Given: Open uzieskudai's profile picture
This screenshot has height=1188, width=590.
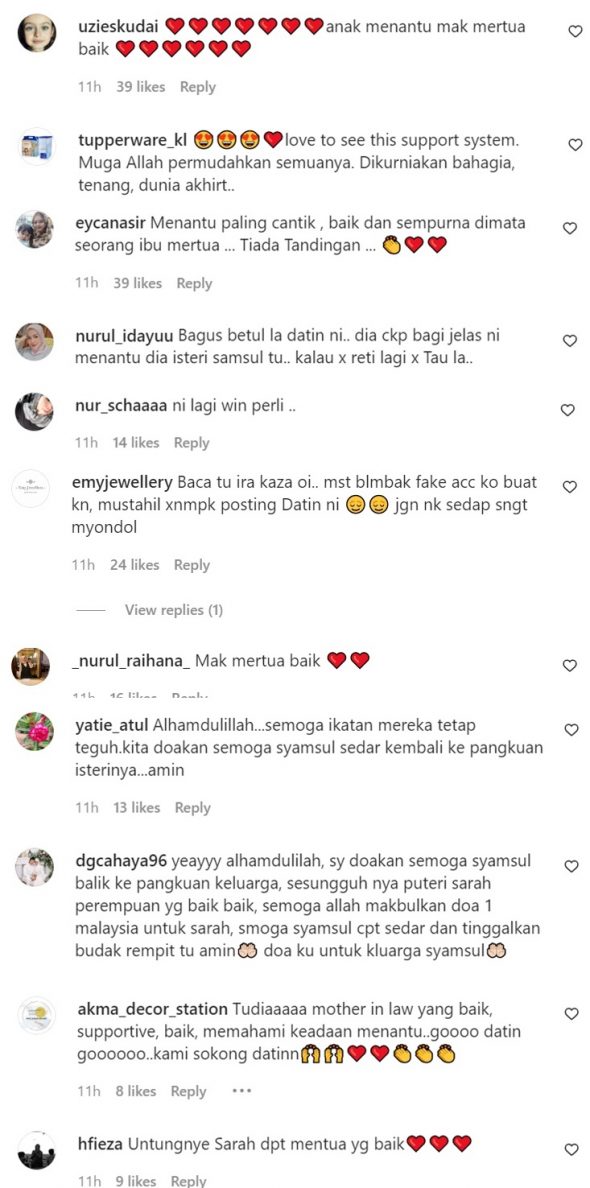Looking at the screenshot, I should 36,33.
